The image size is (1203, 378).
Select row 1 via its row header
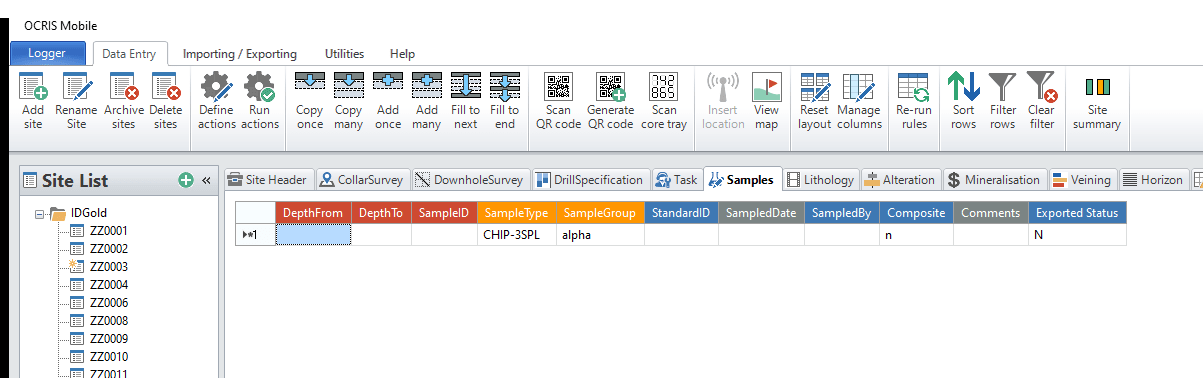[255, 234]
